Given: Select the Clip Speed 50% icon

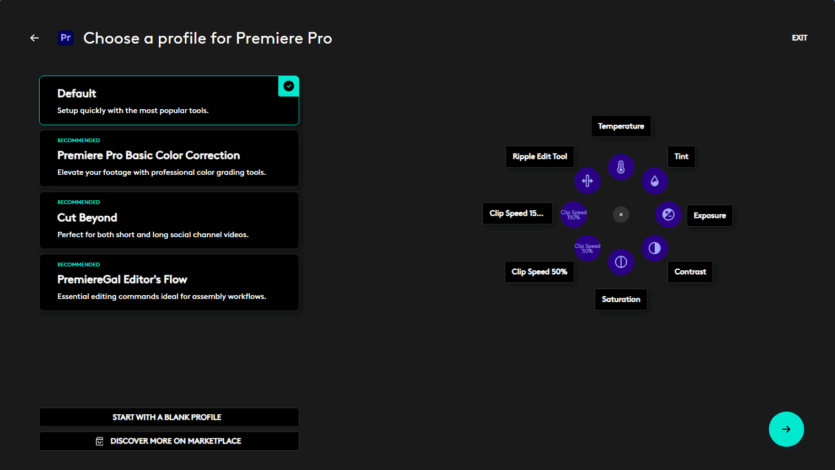Looking at the screenshot, I should coord(587,247).
